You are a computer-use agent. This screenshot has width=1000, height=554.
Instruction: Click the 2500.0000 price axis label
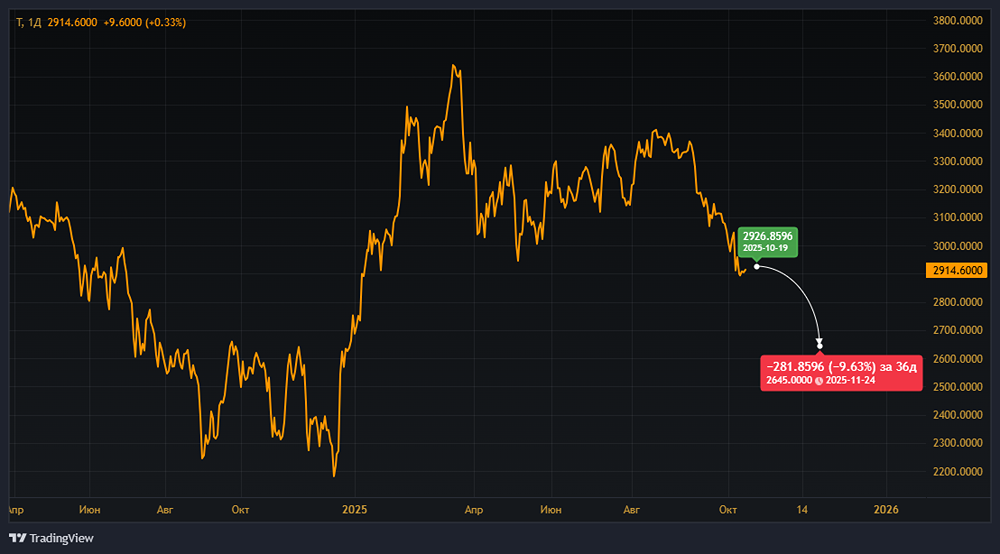pos(957,387)
